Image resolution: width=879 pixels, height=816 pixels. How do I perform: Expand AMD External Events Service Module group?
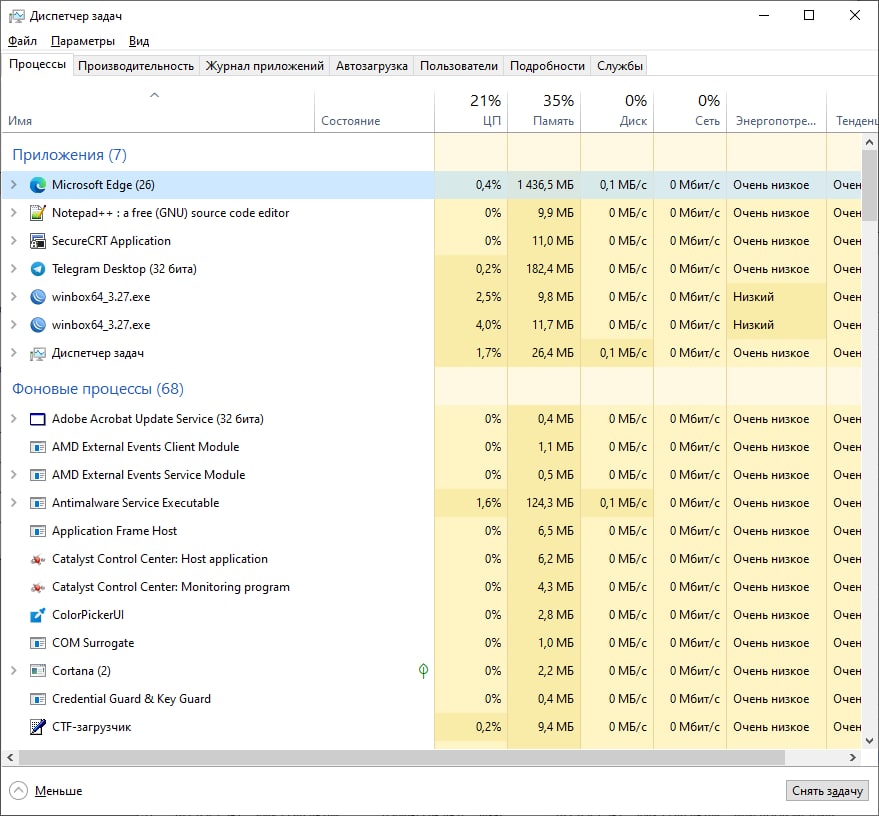[14, 475]
